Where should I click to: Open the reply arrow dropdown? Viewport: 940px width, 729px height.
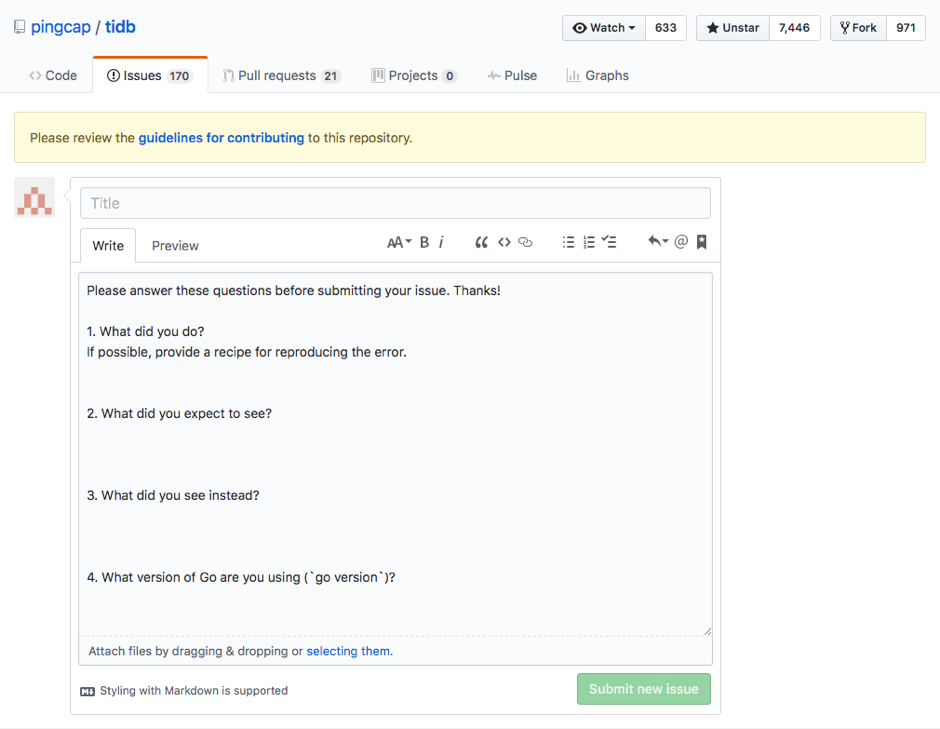tap(657, 241)
